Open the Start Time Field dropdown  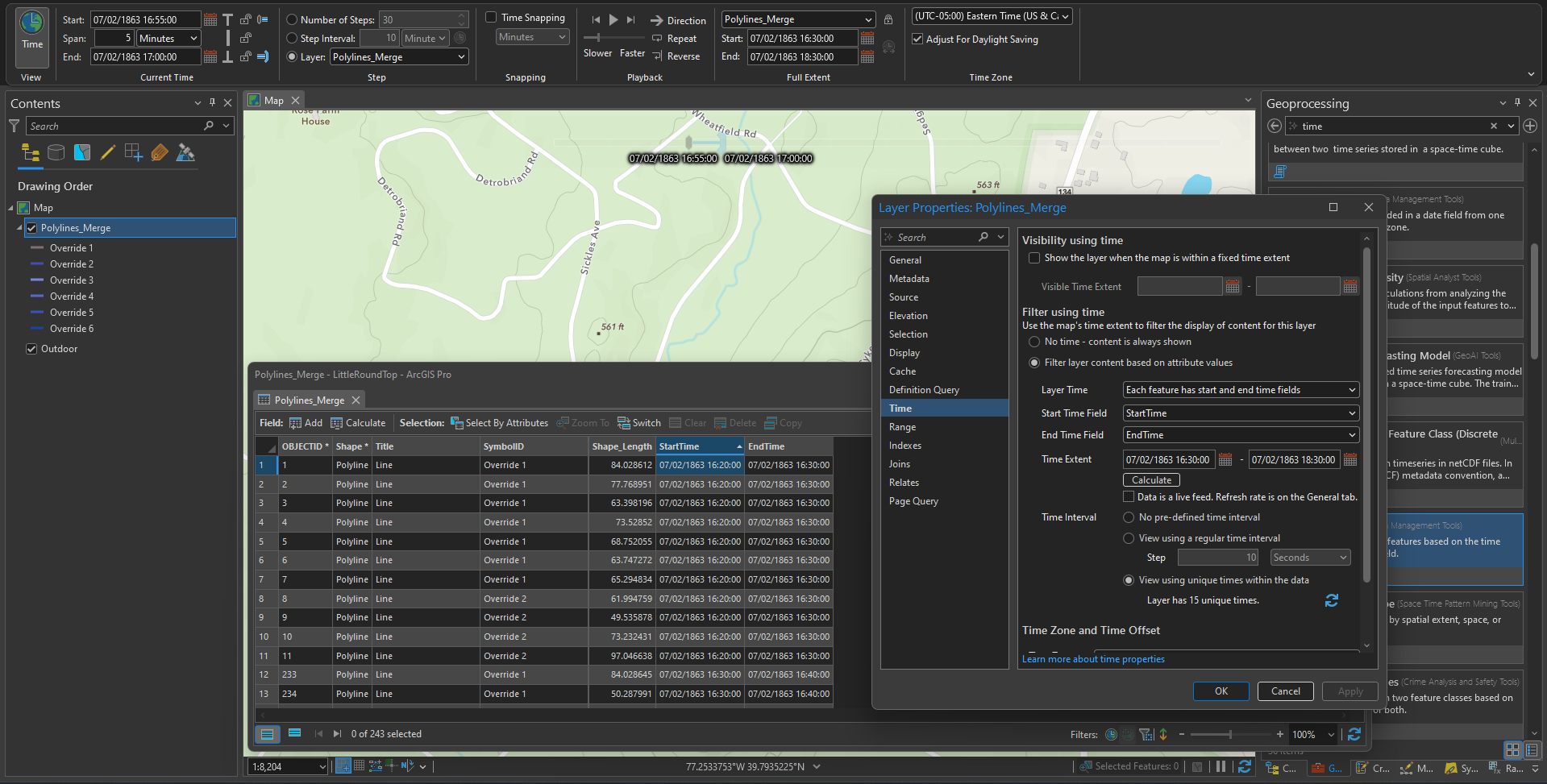coord(1240,413)
